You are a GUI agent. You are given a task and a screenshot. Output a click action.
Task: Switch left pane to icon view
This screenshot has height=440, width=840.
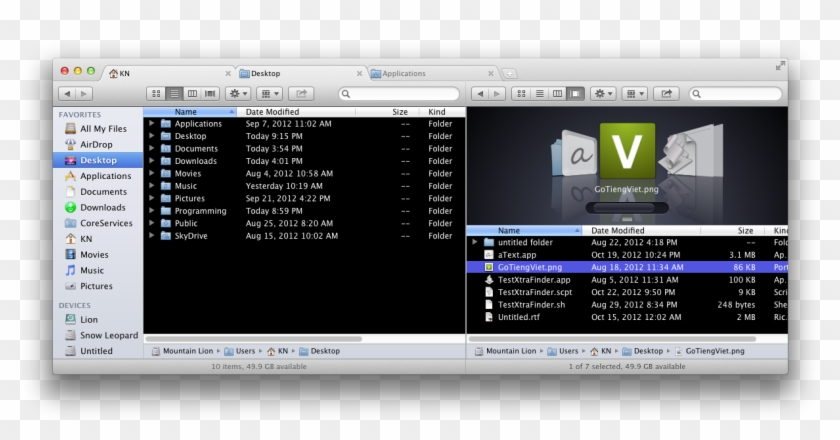[x=157, y=93]
